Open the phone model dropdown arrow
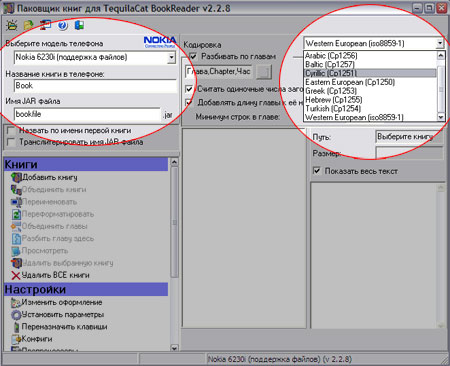 pyautogui.click(x=171, y=57)
